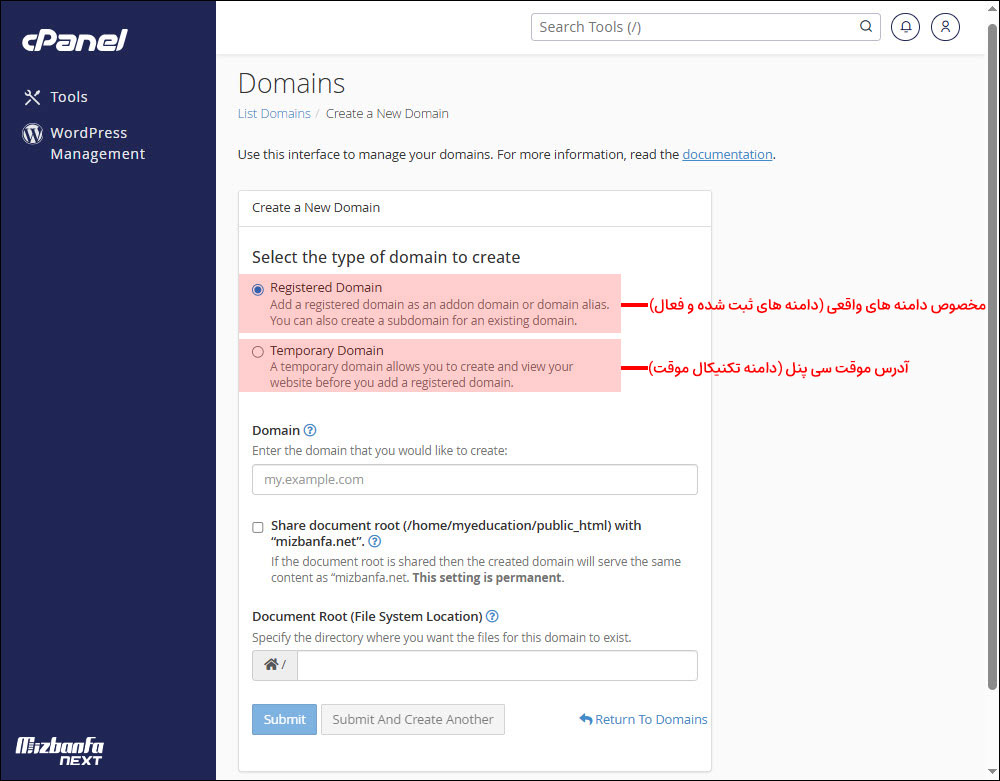Screen dimensions: 1000x781
Task: Select the Registered Domain radio button
Action: pos(258,289)
